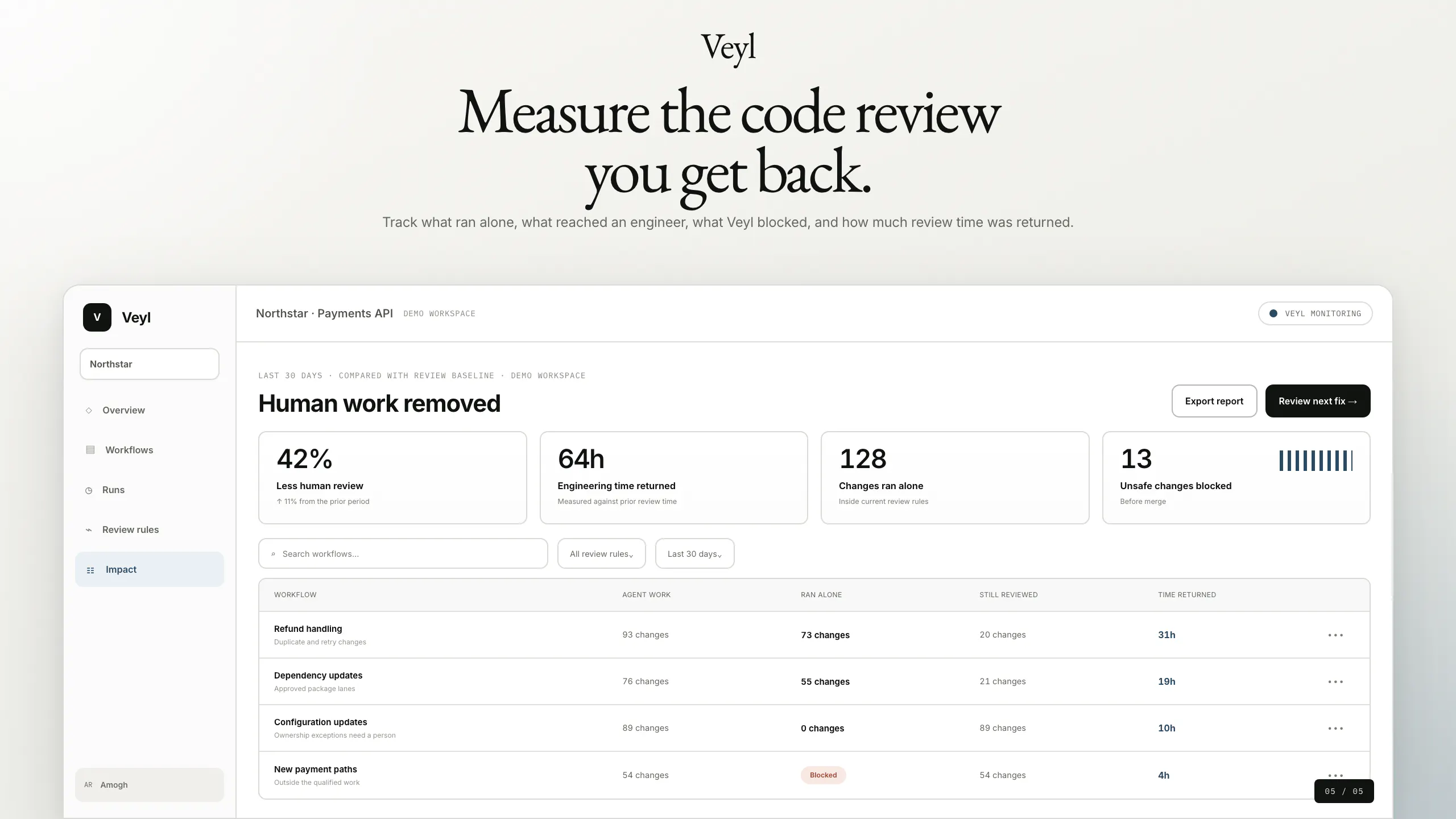
Task: Click the unsafe changes bar chart
Action: click(1316, 461)
